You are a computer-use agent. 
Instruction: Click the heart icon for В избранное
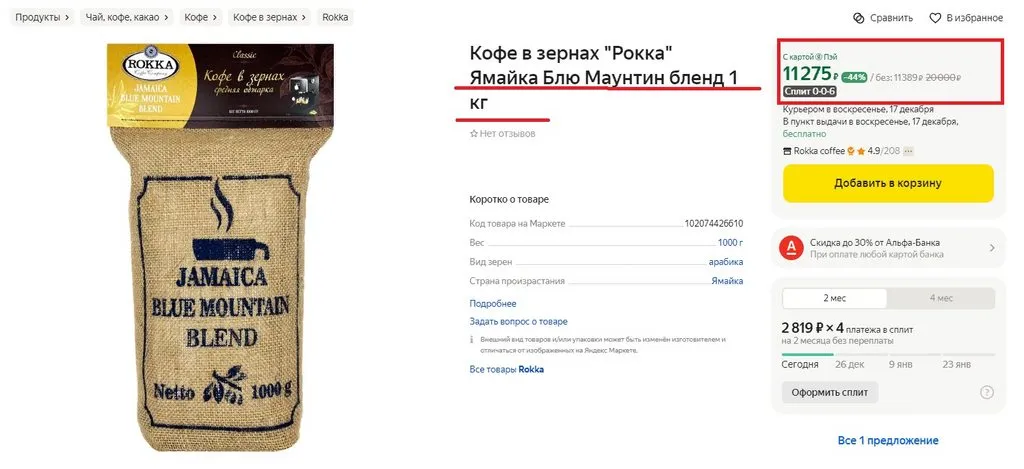[x=935, y=18]
